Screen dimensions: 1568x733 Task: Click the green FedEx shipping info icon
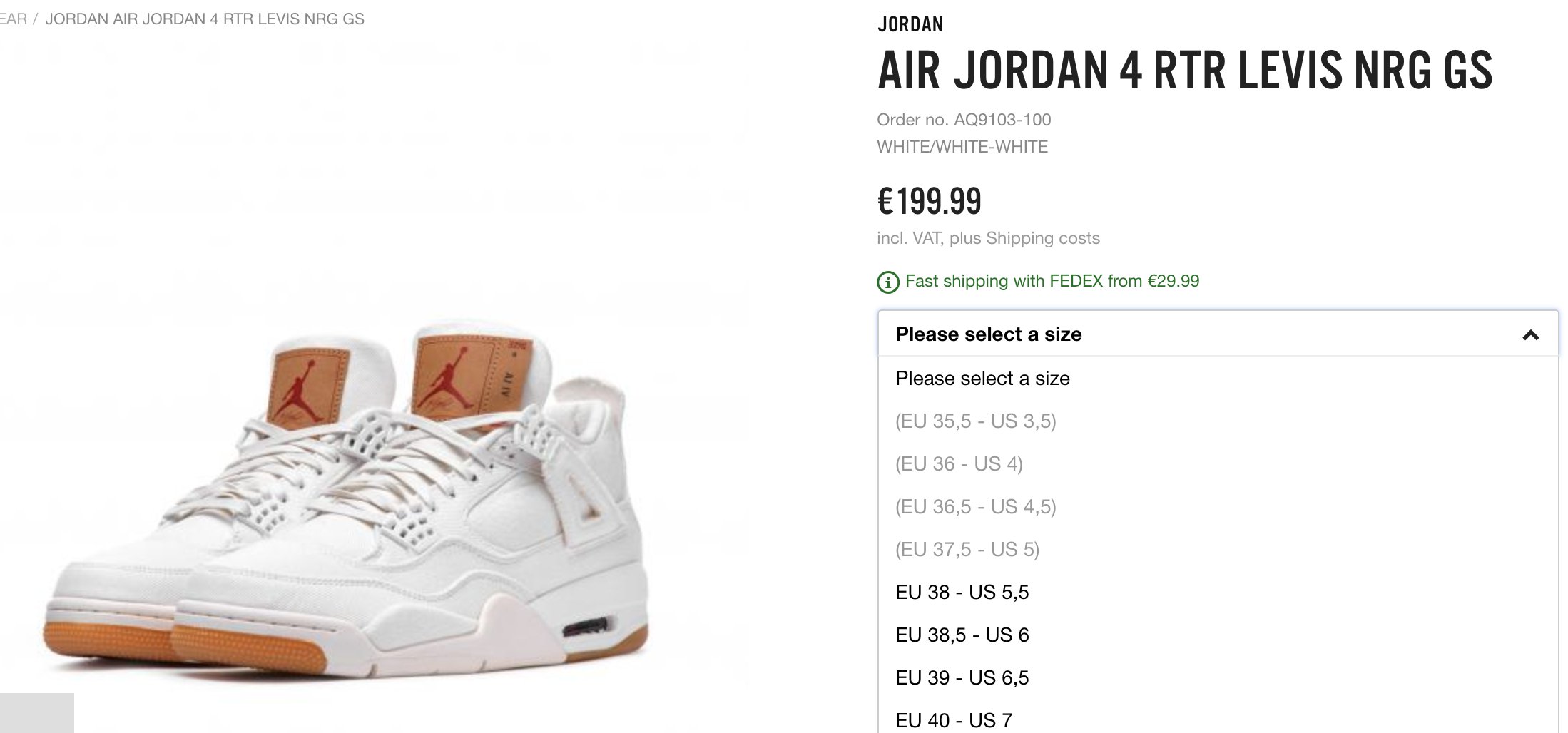[x=887, y=282]
